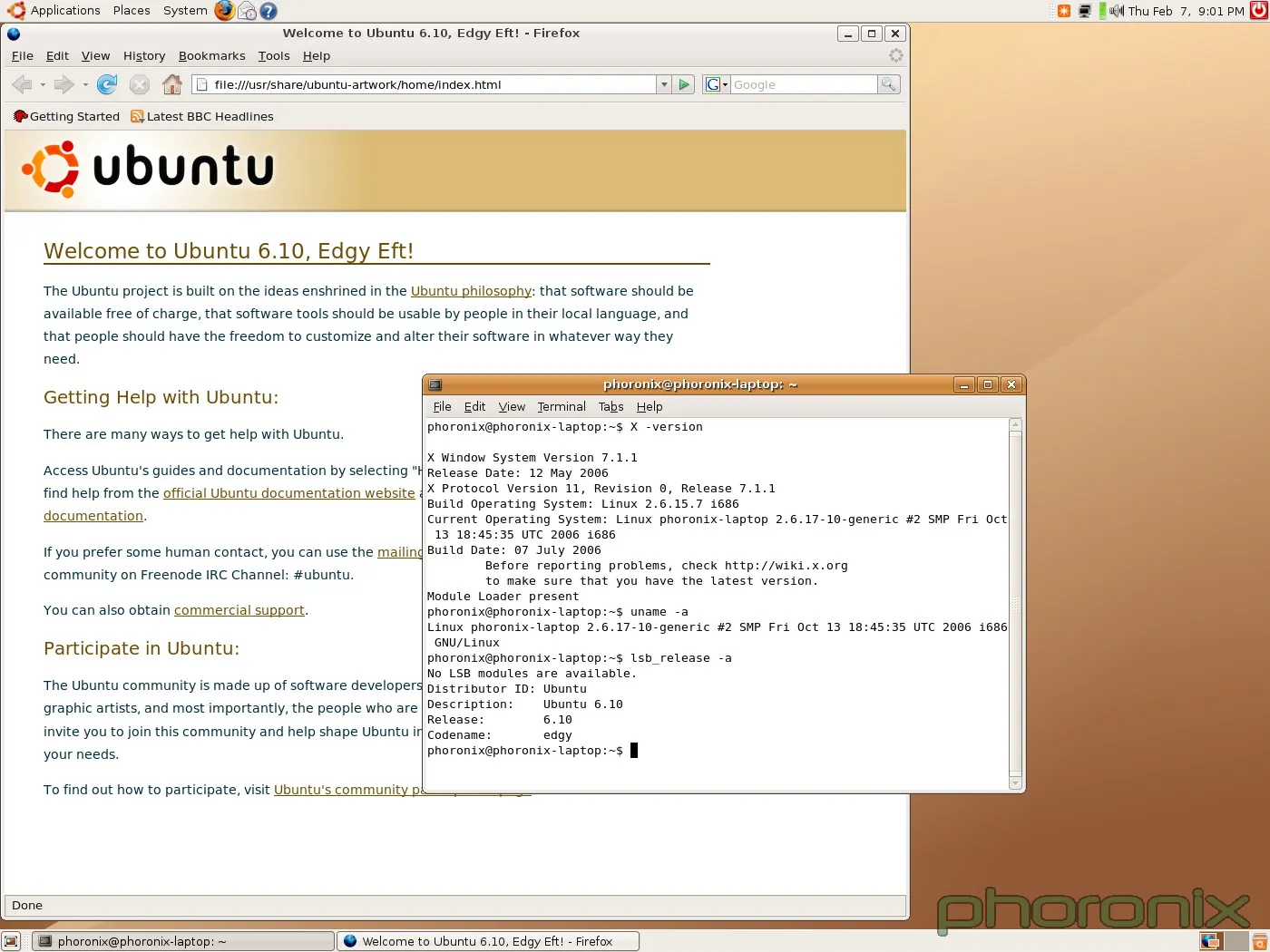
Task: Open the Help launcher in top panel
Action: pos(269,11)
